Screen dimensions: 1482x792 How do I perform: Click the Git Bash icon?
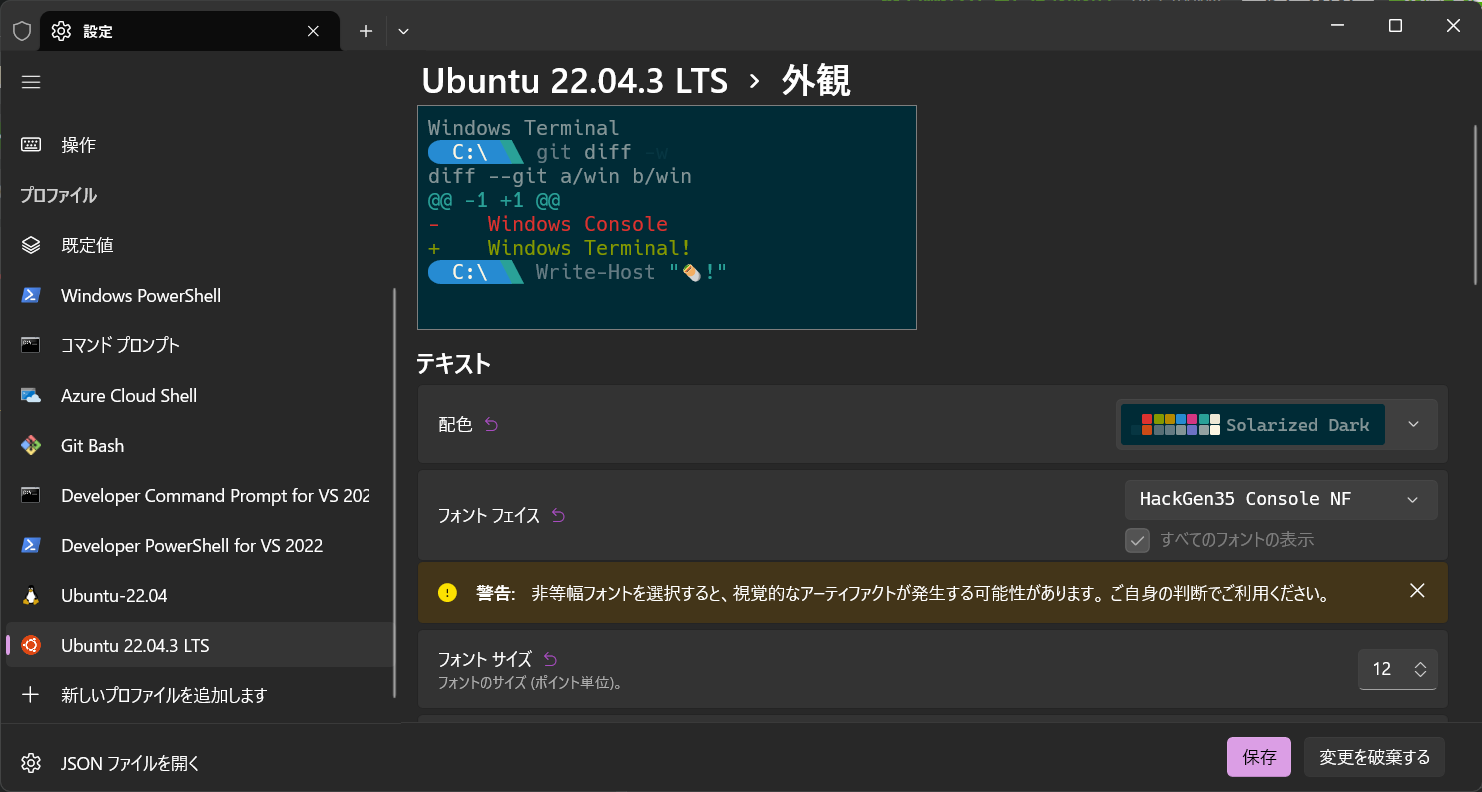[x=31, y=445]
